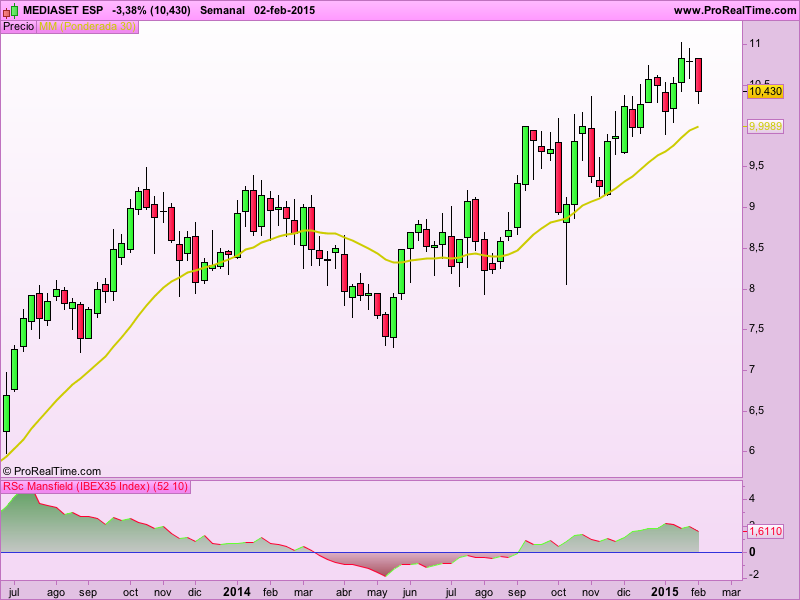This screenshot has height=600, width=800.
Task: Click the 2014 year label on time axis
Action: [x=237, y=592]
